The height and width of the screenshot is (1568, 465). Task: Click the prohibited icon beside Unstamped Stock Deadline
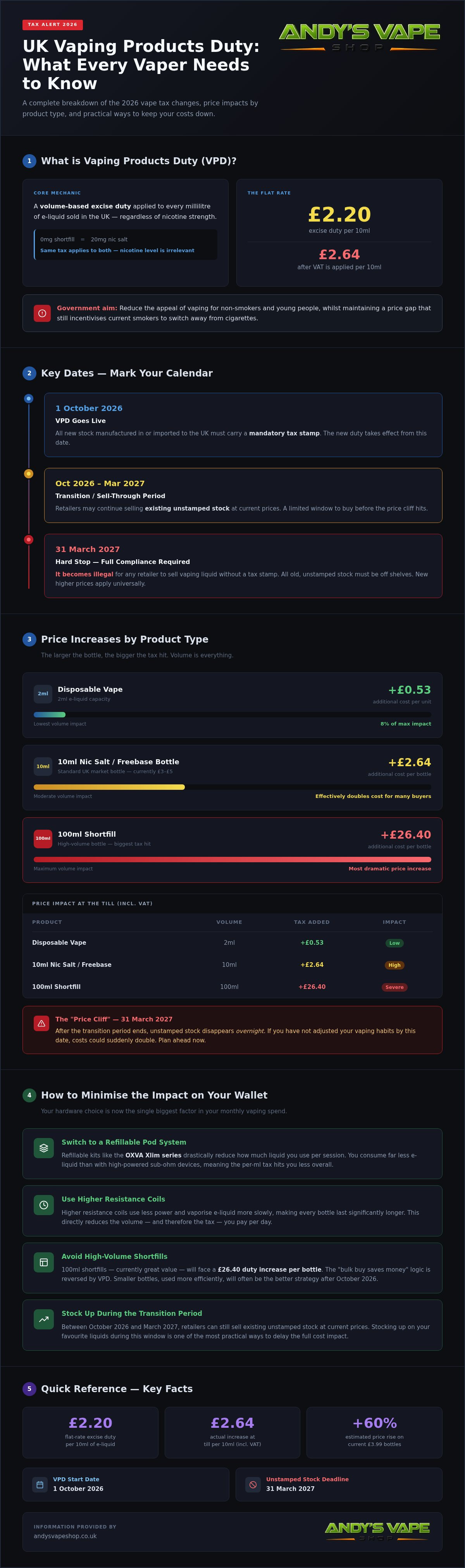(253, 1485)
